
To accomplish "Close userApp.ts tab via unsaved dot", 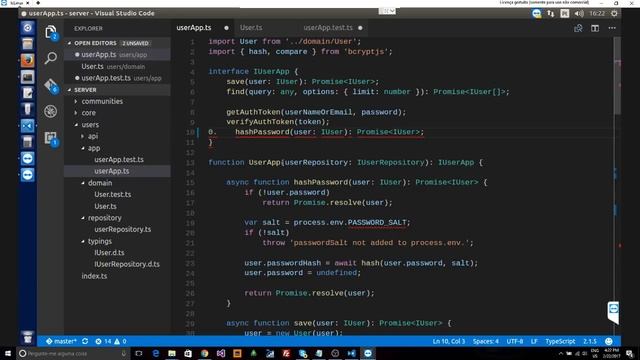I will [x=226, y=28].
